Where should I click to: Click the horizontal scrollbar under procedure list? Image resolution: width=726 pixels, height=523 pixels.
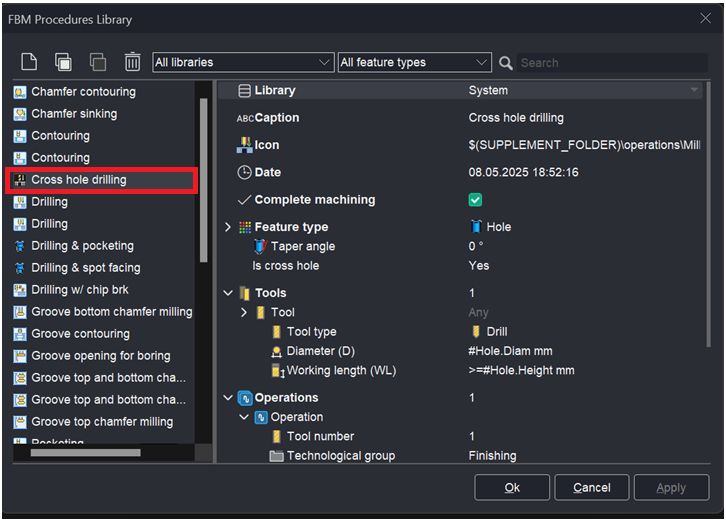[86, 453]
